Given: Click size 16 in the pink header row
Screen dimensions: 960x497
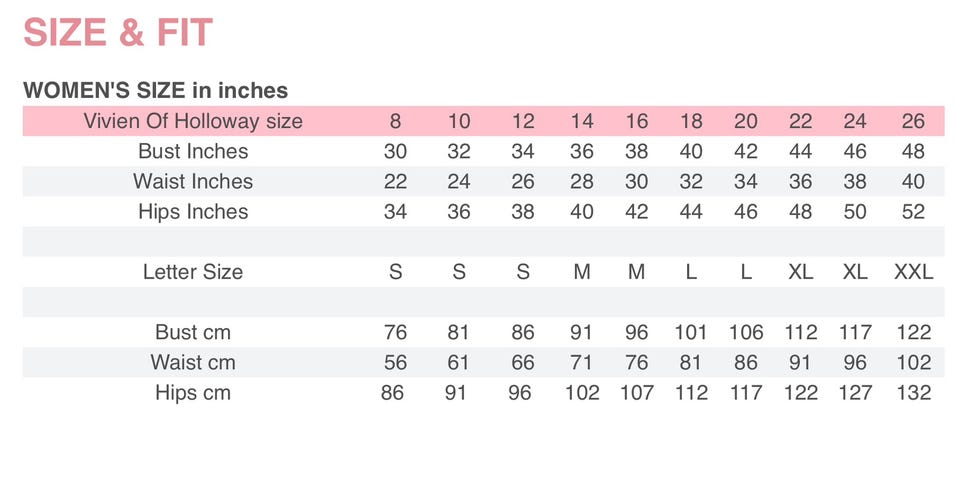Looking at the screenshot, I should [637, 122].
